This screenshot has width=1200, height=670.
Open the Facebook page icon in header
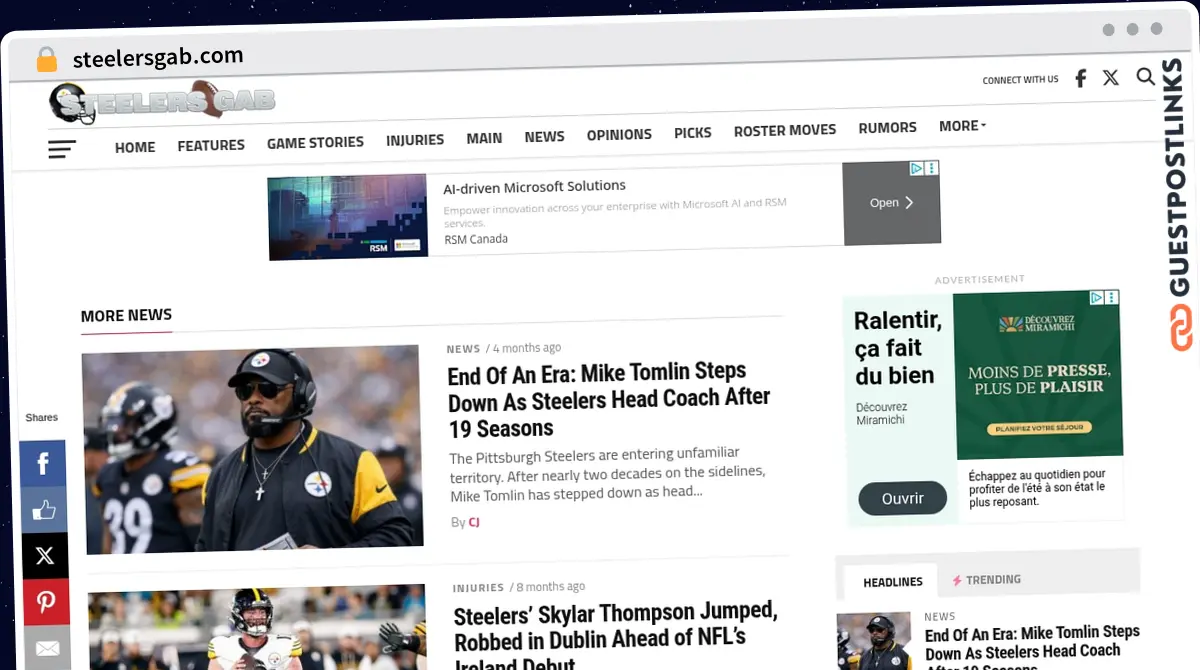1080,78
